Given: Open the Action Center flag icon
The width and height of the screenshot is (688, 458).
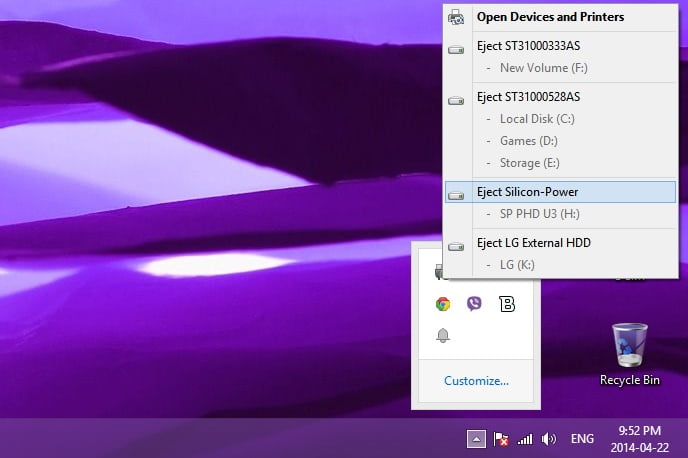Looking at the screenshot, I should [503, 439].
